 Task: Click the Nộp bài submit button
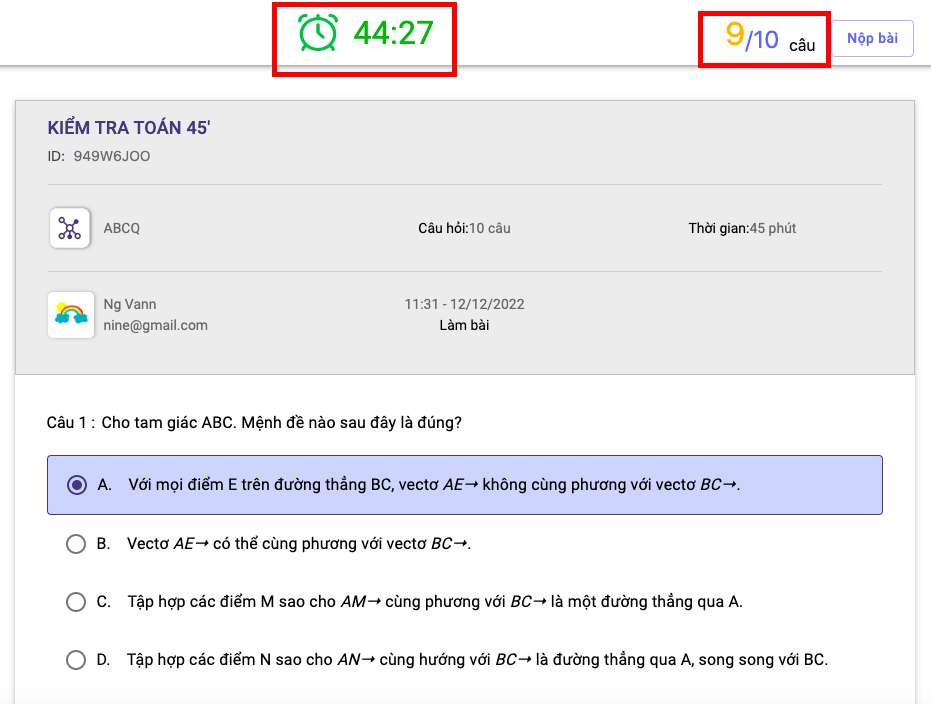click(x=873, y=38)
